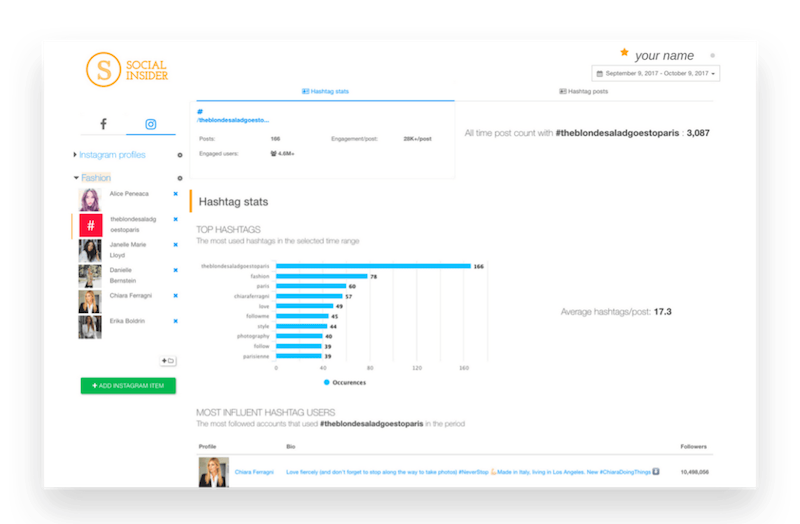Click the Followers column header

coord(693,447)
